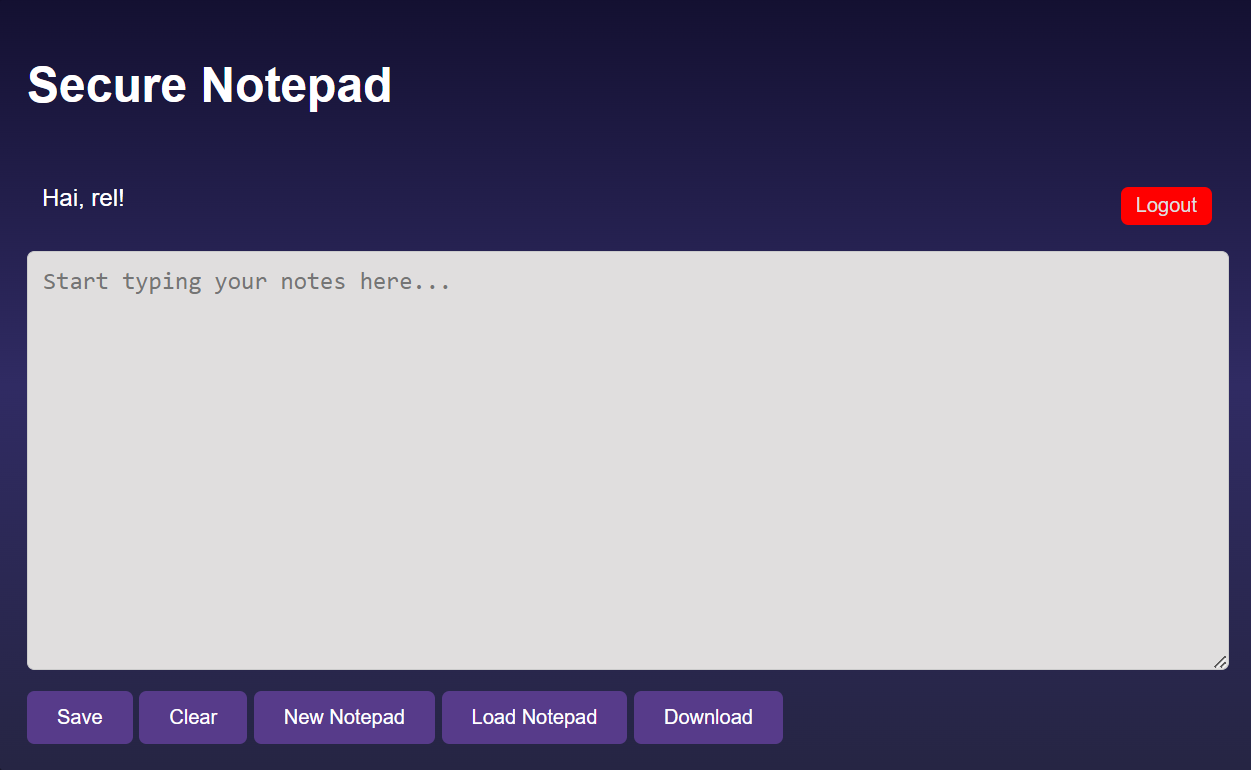The height and width of the screenshot is (770, 1251).
Task: Save the note with the purple Save button
Action: [80, 717]
